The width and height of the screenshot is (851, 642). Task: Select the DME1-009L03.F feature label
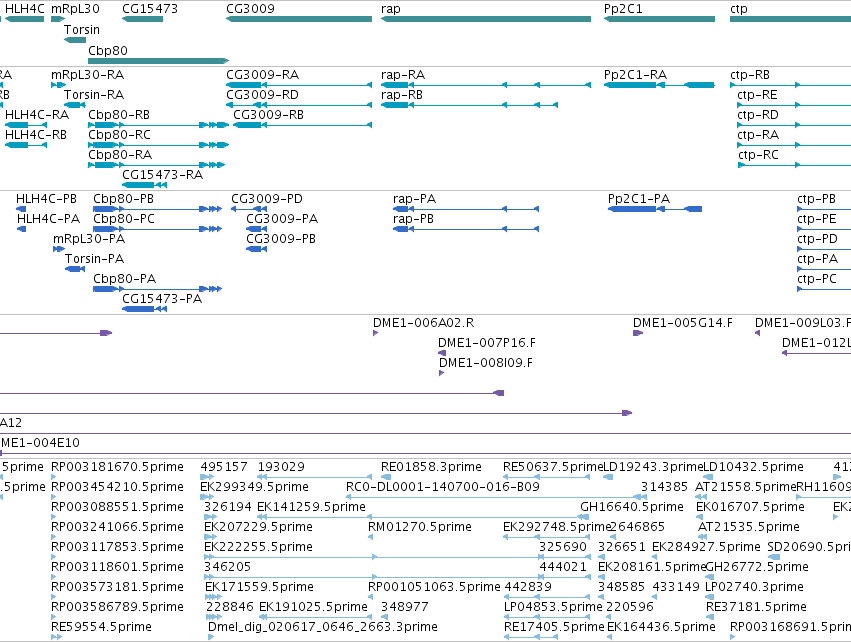point(803,322)
